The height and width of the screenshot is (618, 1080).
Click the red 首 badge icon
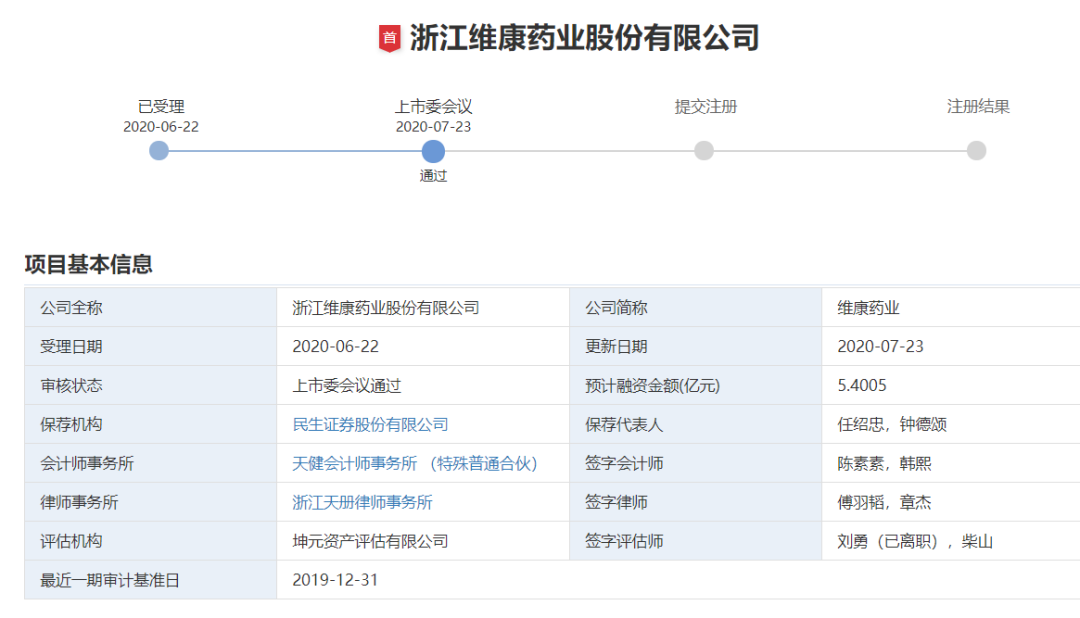click(389, 39)
